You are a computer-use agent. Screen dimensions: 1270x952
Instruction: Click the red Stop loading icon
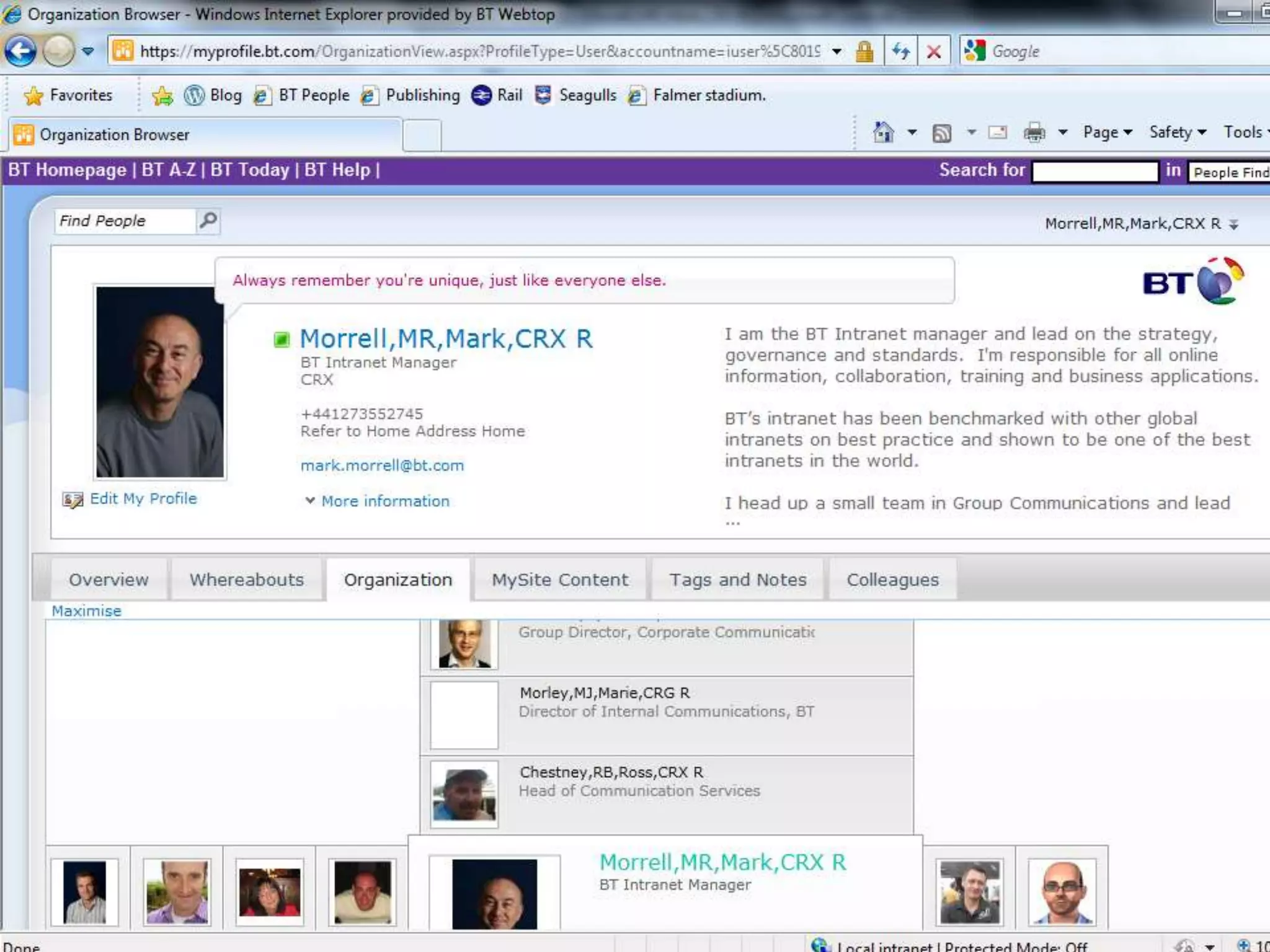tap(933, 51)
